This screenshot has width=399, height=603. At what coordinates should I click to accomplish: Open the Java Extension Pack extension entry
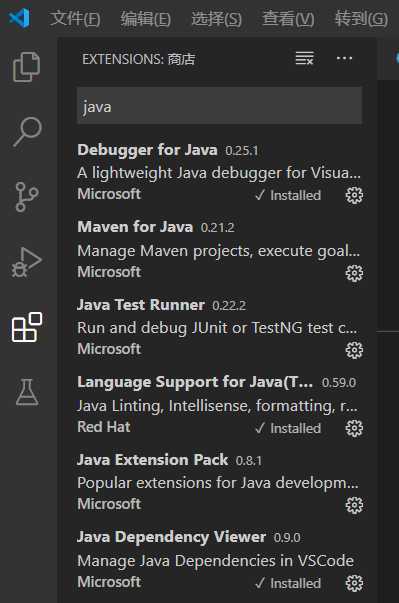pyautogui.click(x=219, y=482)
